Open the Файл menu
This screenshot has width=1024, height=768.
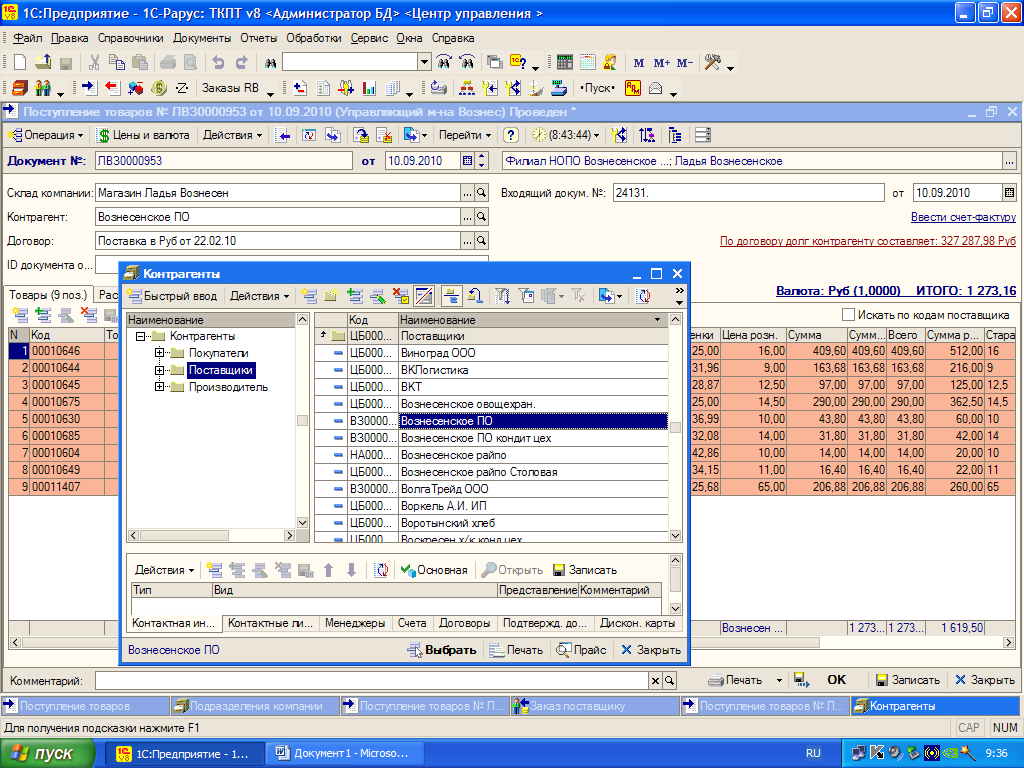28,38
